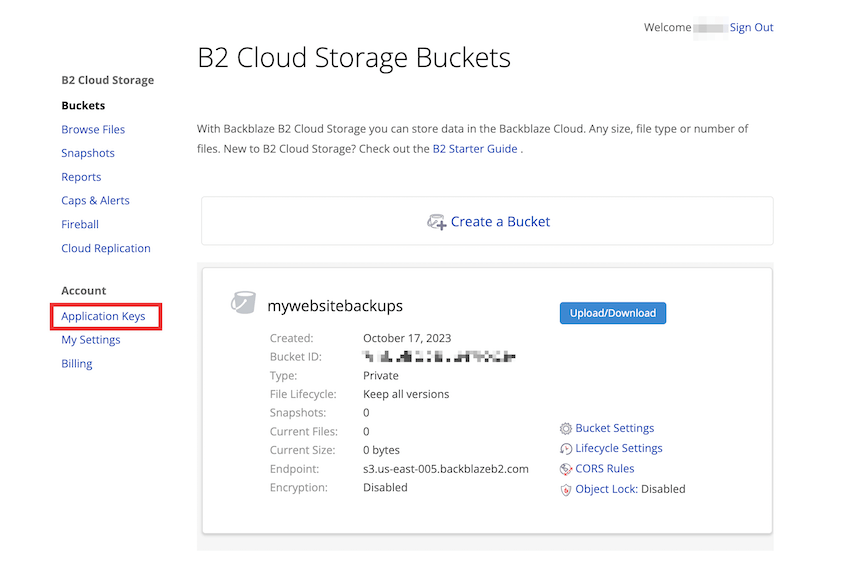Open Cloud Replication page
845x577 pixels.
tap(106, 248)
